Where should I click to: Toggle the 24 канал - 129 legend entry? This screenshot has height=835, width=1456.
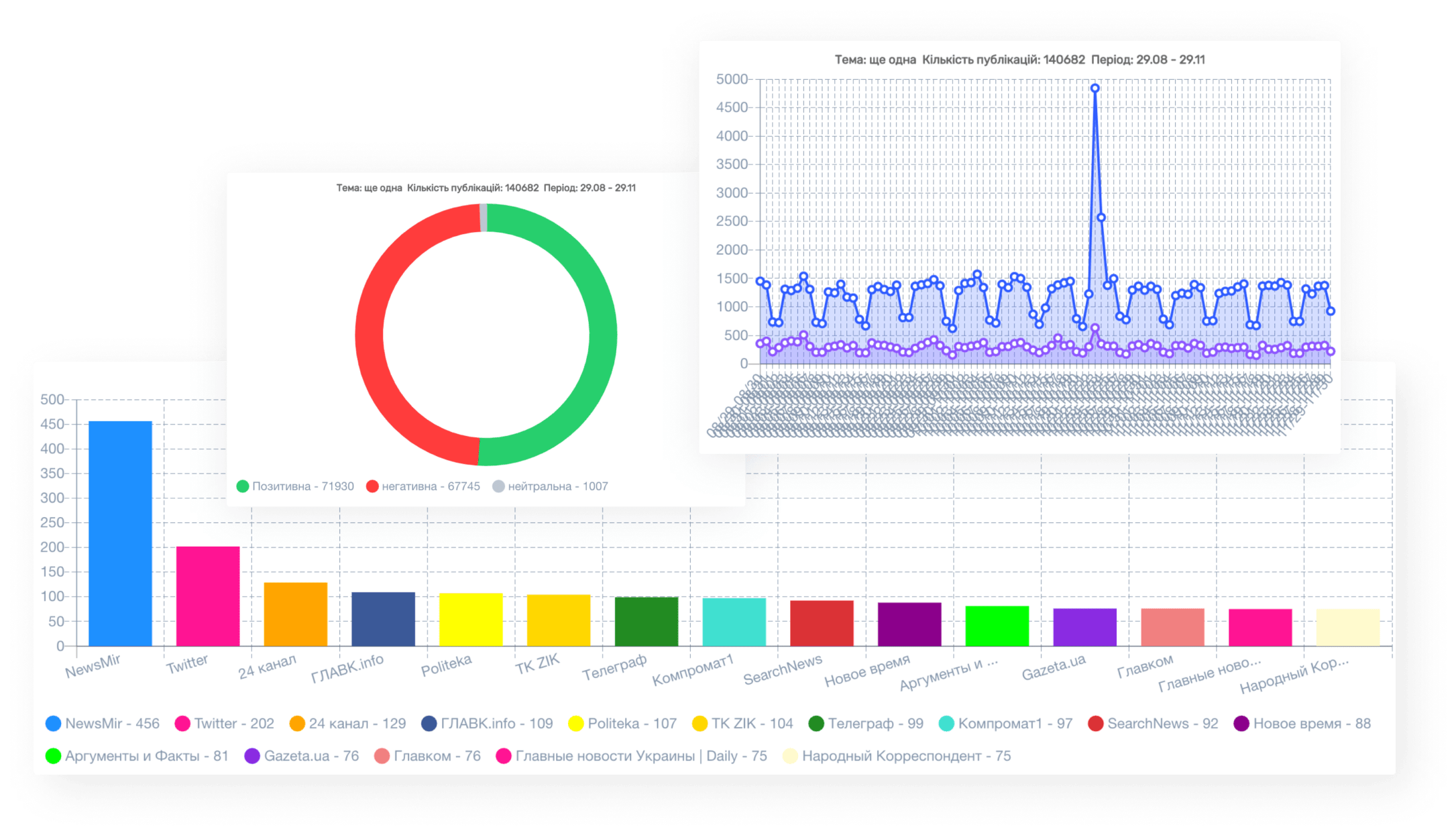347,724
